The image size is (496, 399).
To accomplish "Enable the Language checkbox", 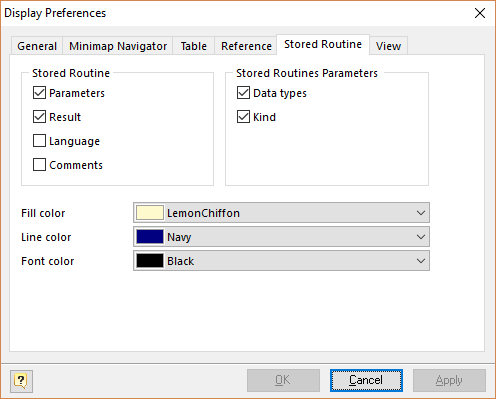I will [x=39, y=141].
